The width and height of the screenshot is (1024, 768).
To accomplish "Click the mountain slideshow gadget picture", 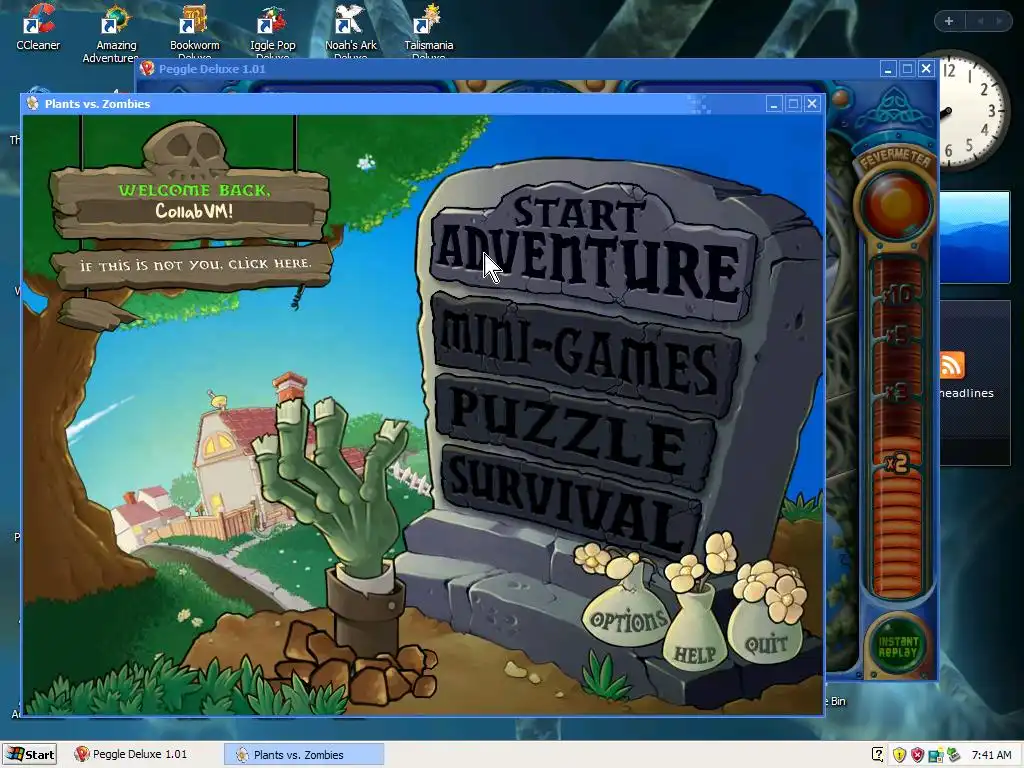I will [974, 236].
